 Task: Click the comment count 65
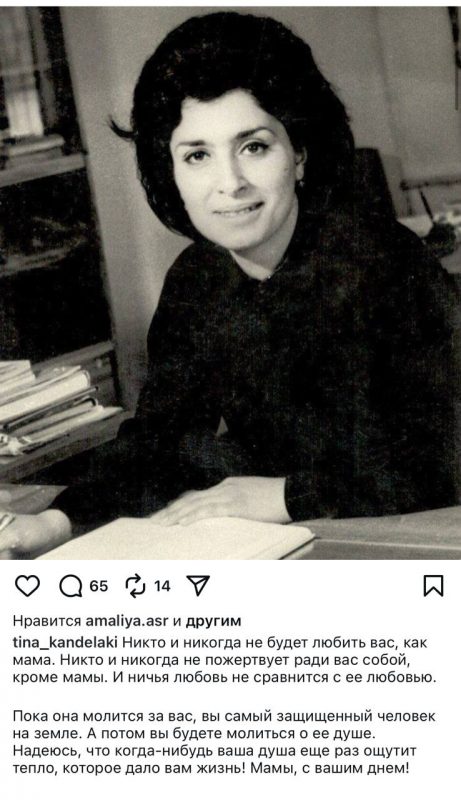pyautogui.click(x=99, y=586)
